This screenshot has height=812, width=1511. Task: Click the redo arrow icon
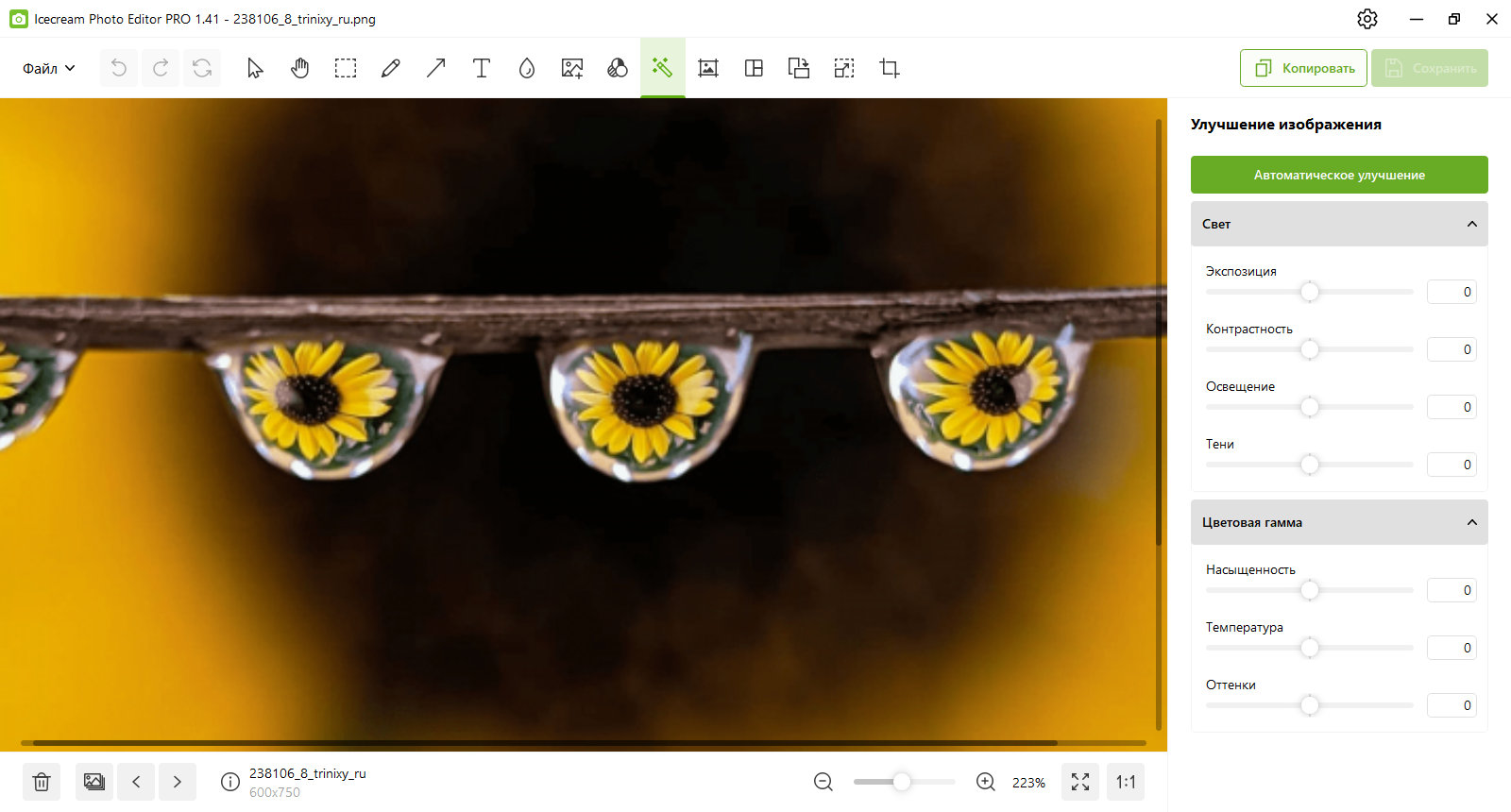pyautogui.click(x=161, y=68)
